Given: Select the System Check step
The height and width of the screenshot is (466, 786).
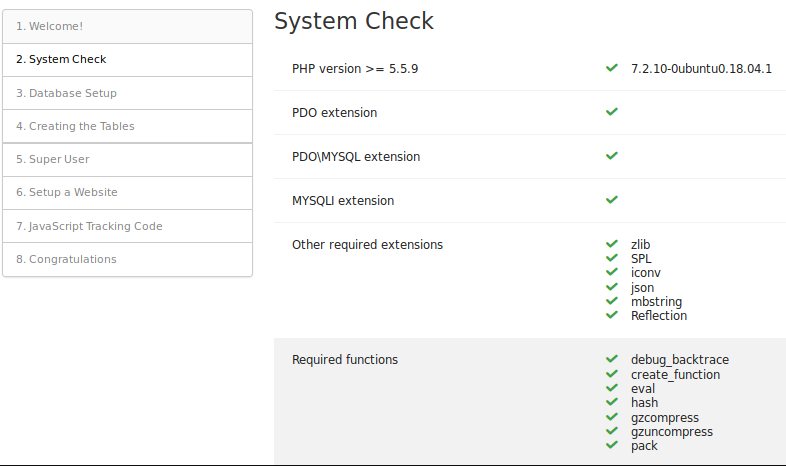Looking at the screenshot, I should click(x=127, y=59).
